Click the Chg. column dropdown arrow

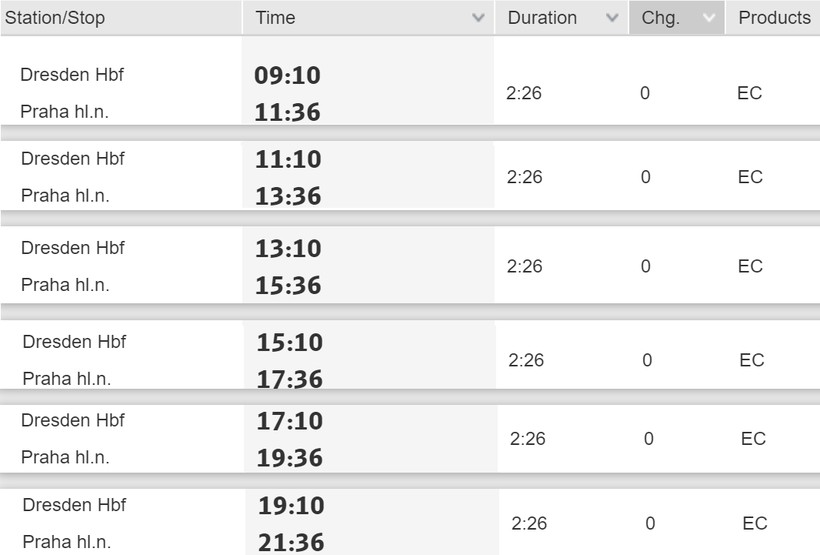point(709,18)
